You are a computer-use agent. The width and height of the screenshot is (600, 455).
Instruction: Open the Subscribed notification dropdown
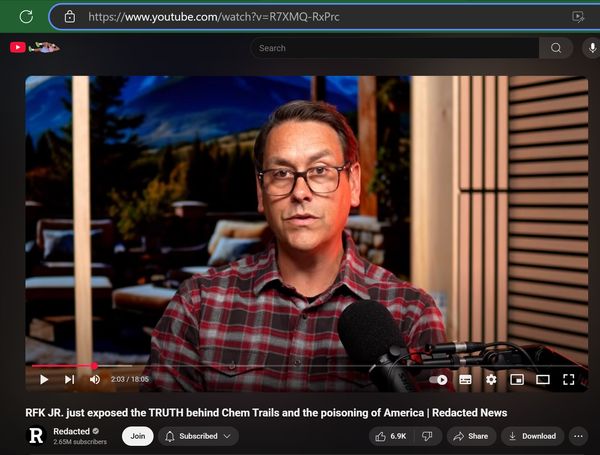pyautogui.click(x=198, y=436)
